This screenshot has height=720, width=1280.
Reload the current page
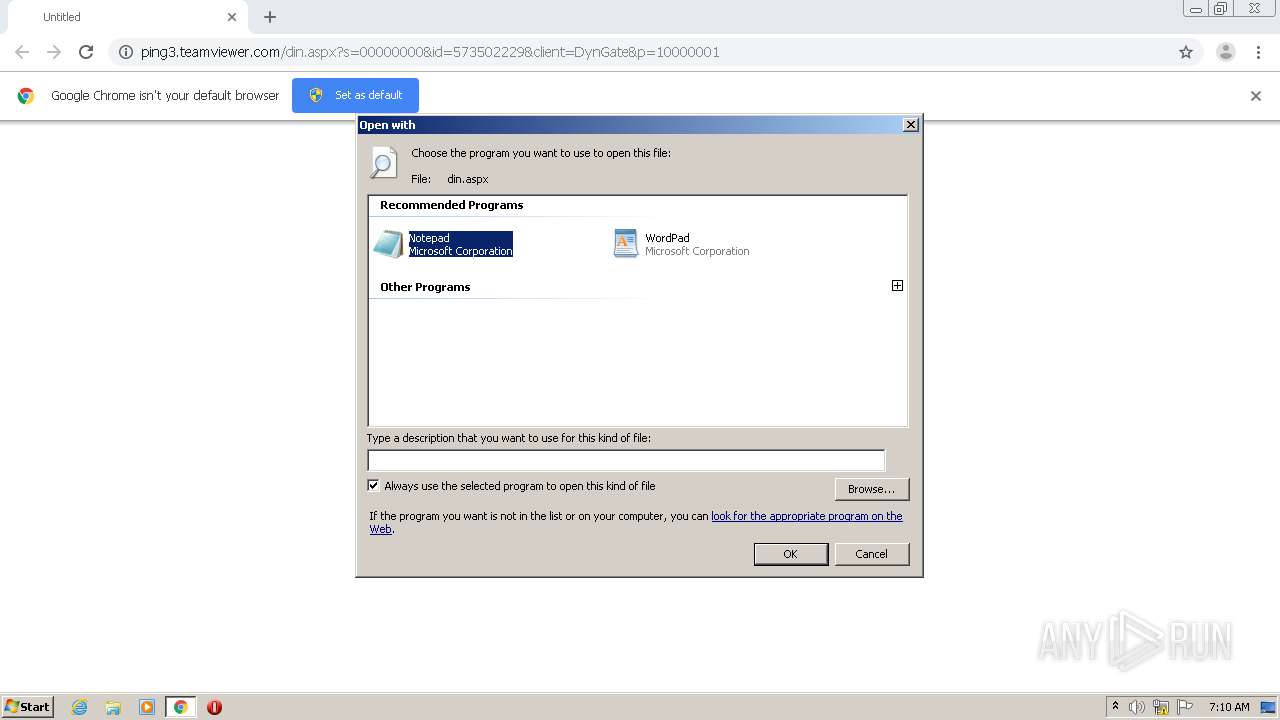[86, 52]
